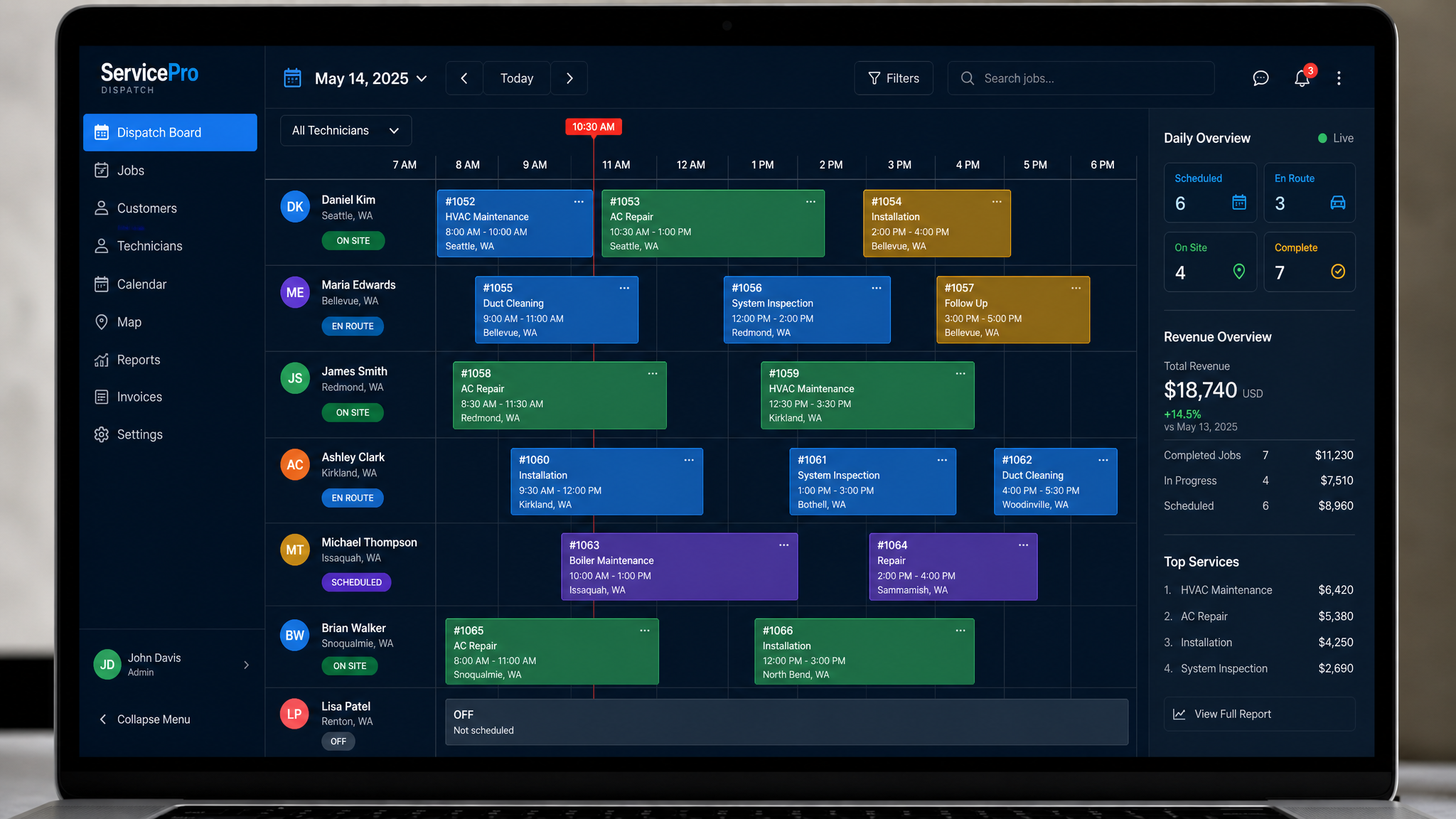Expand John Davis Admin profile chevron
Image resolution: width=1456 pixels, height=819 pixels.
click(247, 665)
